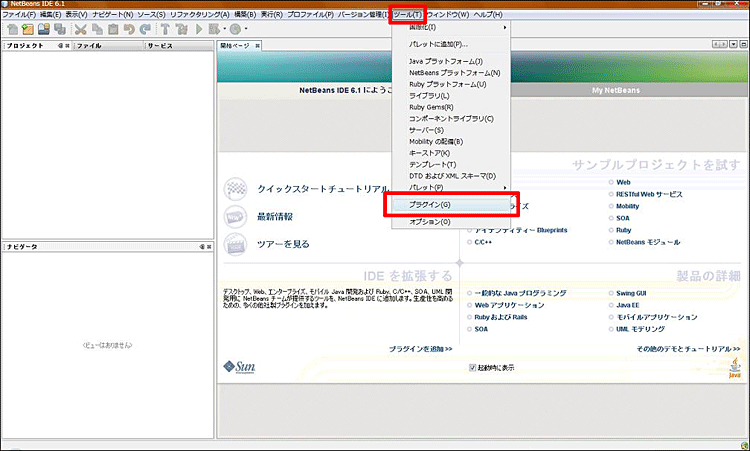Choose パレットに追加(P)... menu entry
Screen dimensions: 750x451
(x=451, y=44)
